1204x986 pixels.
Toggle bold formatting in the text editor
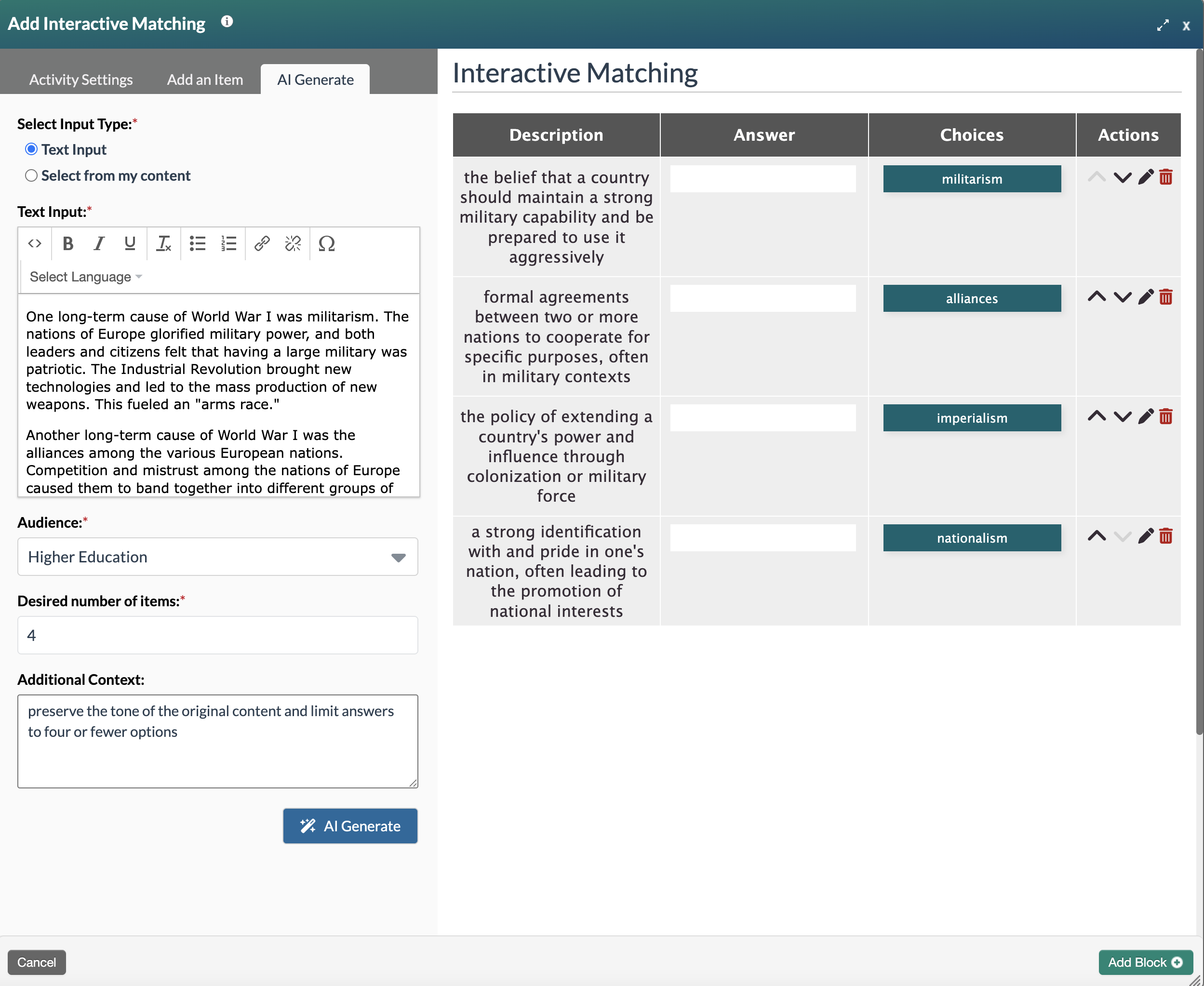pyautogui.click(x=67, y=244)
